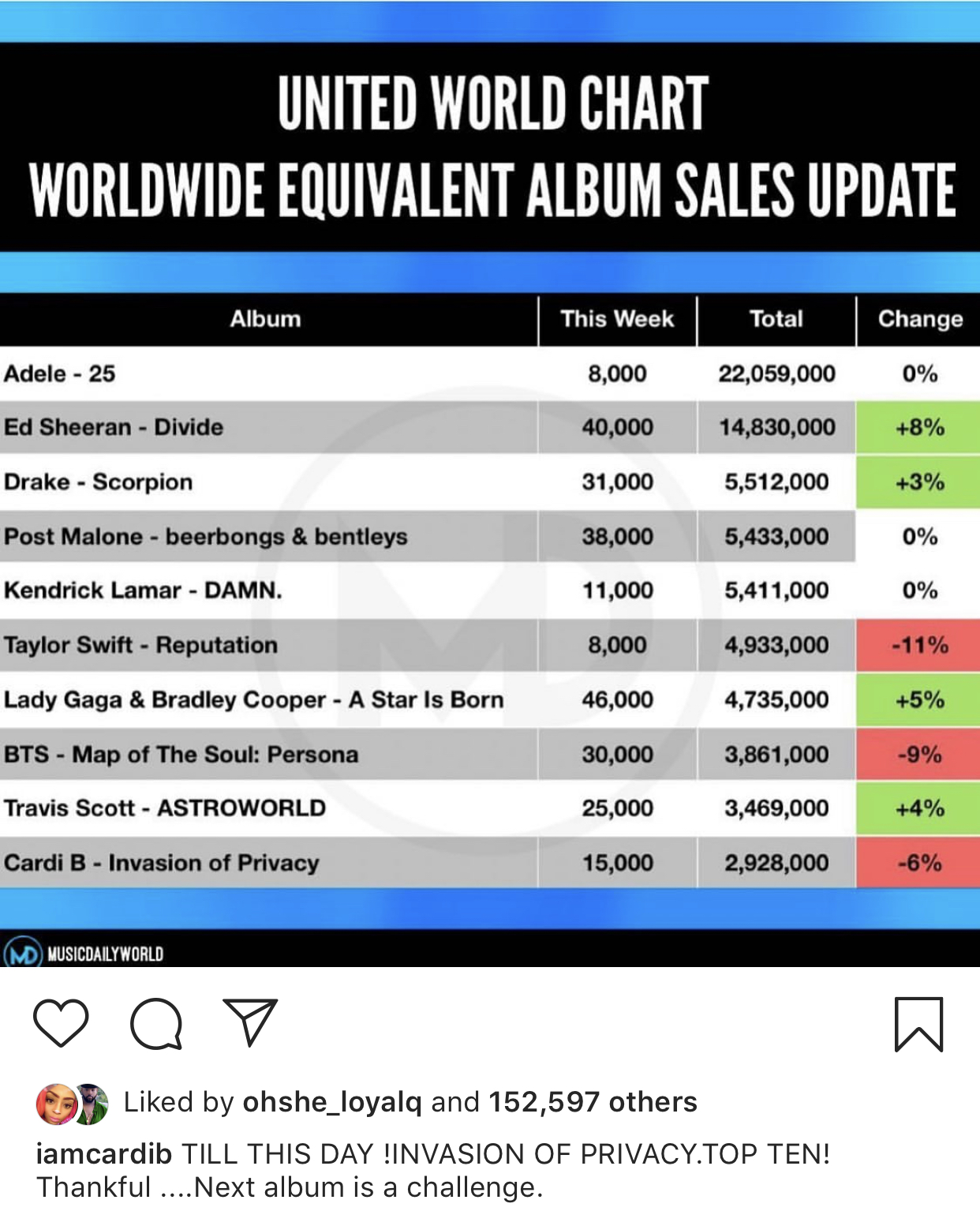
Task: Save post with bookmark icon
Action: point(918,1024)
